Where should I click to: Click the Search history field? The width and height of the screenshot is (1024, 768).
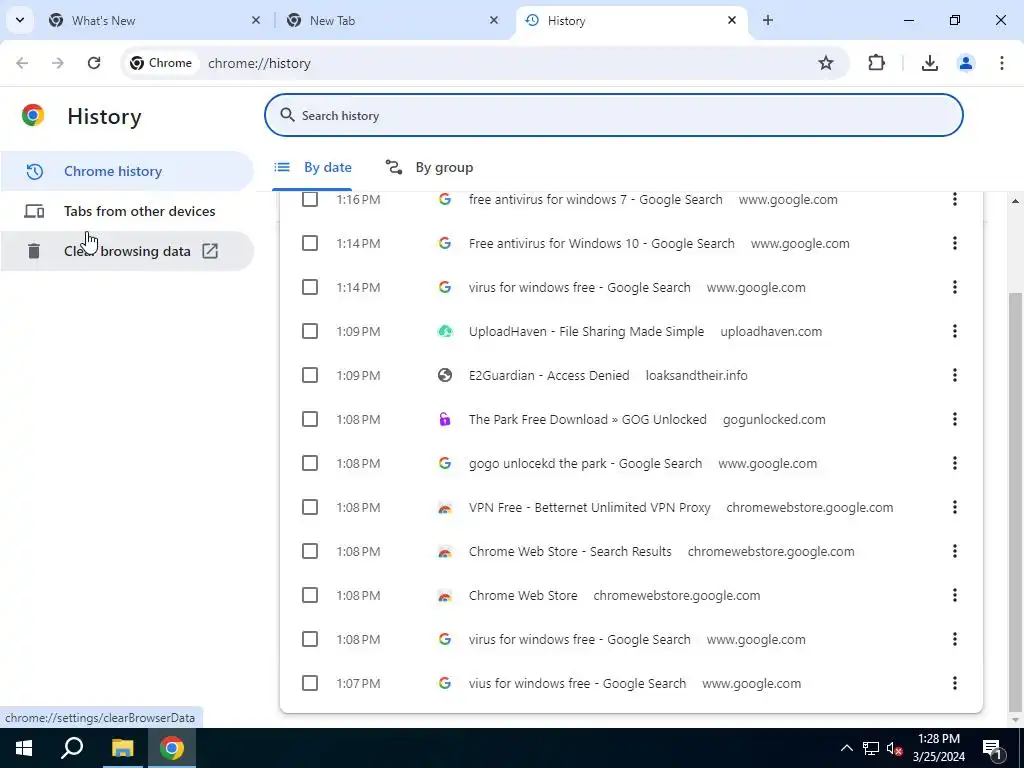point(614,116)
